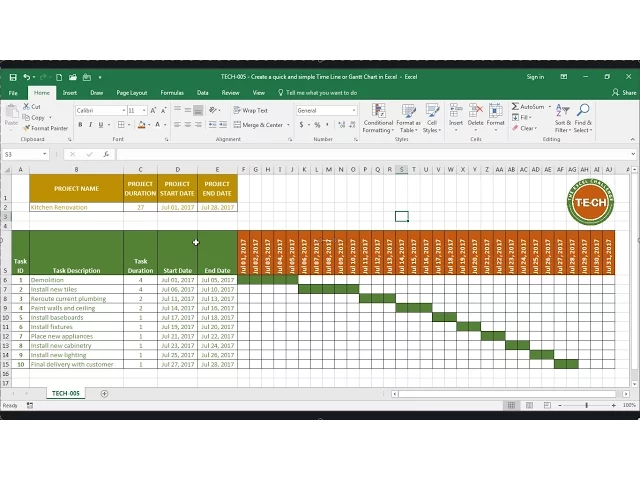Click Decrease Indent icon
Image resolution: width=640 pixels, height=480 pixels.
pos(213,124)
